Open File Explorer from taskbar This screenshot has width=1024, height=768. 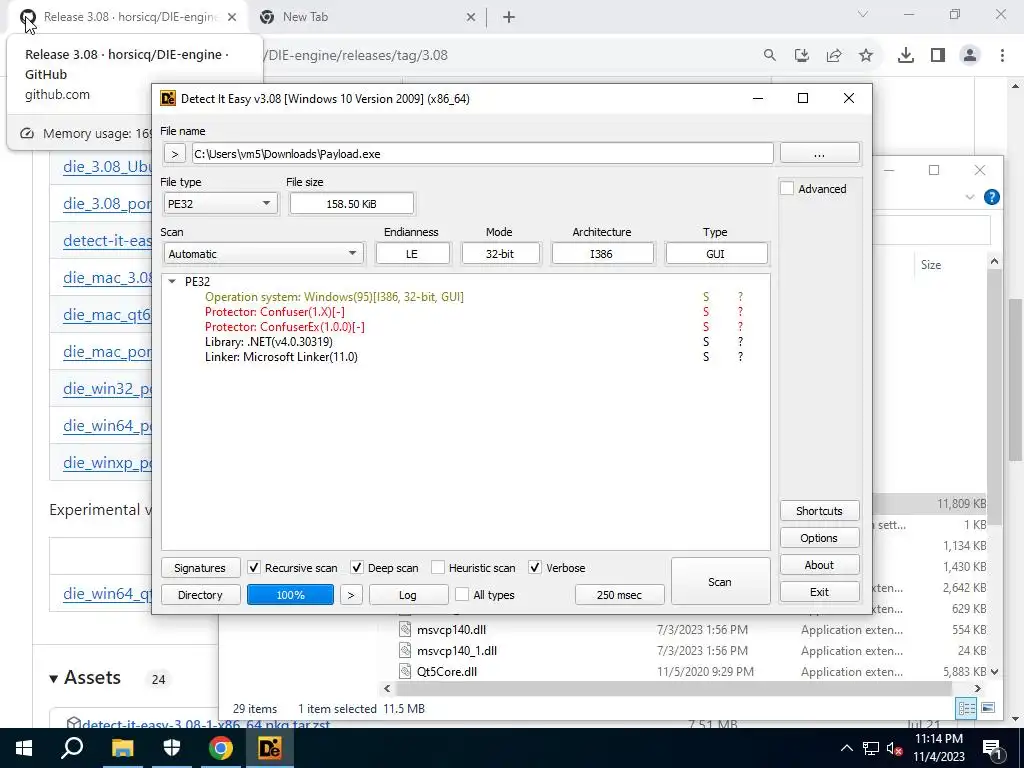[x=121, y=748]
